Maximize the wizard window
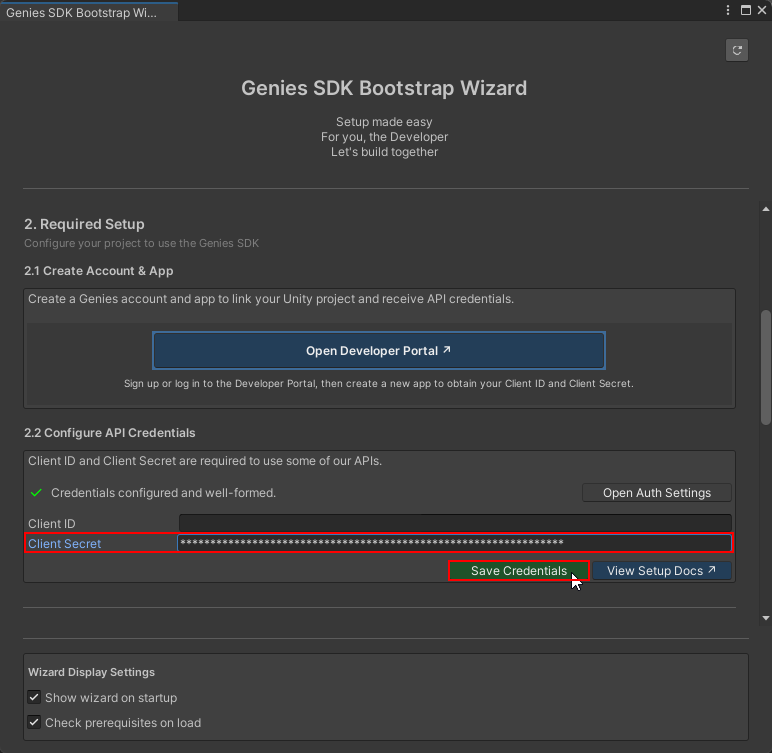The width and height of the screenshot is (772, 753). (745, 10)
